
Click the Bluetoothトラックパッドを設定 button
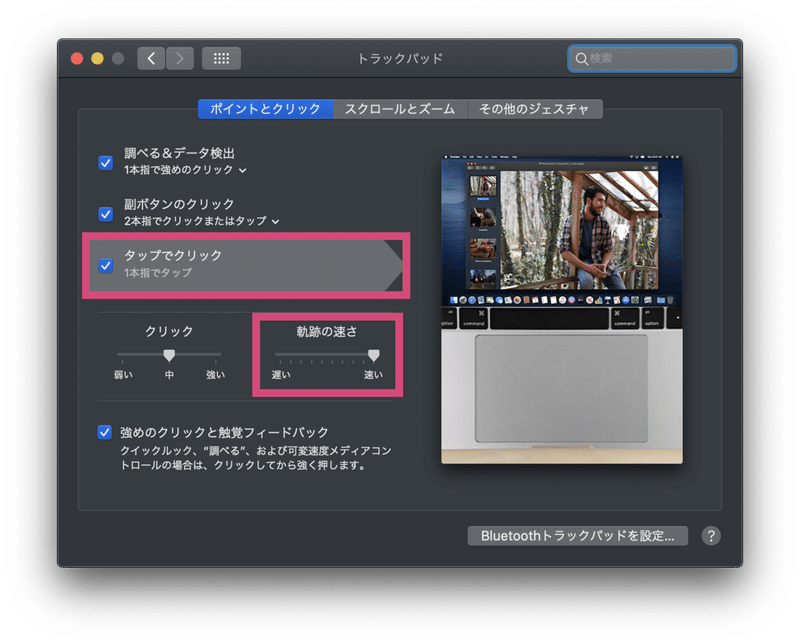(578, 533)
